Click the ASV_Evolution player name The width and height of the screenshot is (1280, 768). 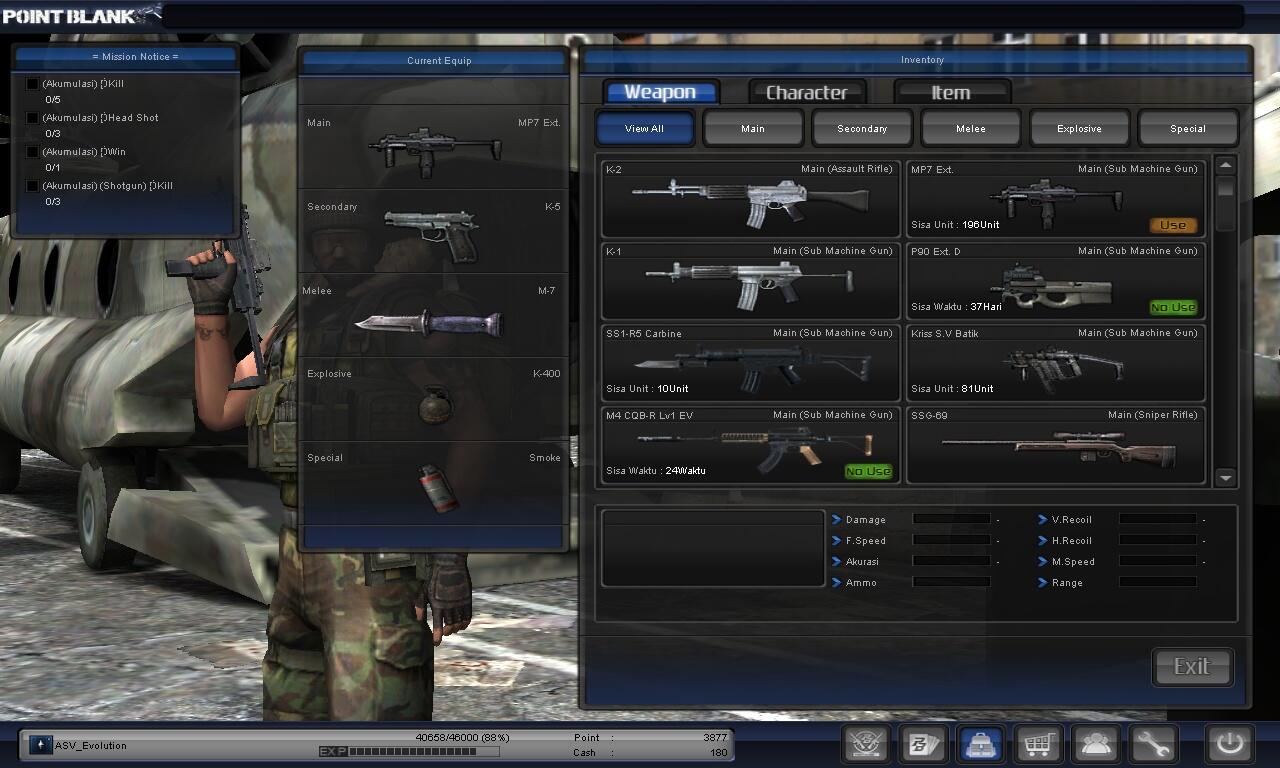click(91, 746)
